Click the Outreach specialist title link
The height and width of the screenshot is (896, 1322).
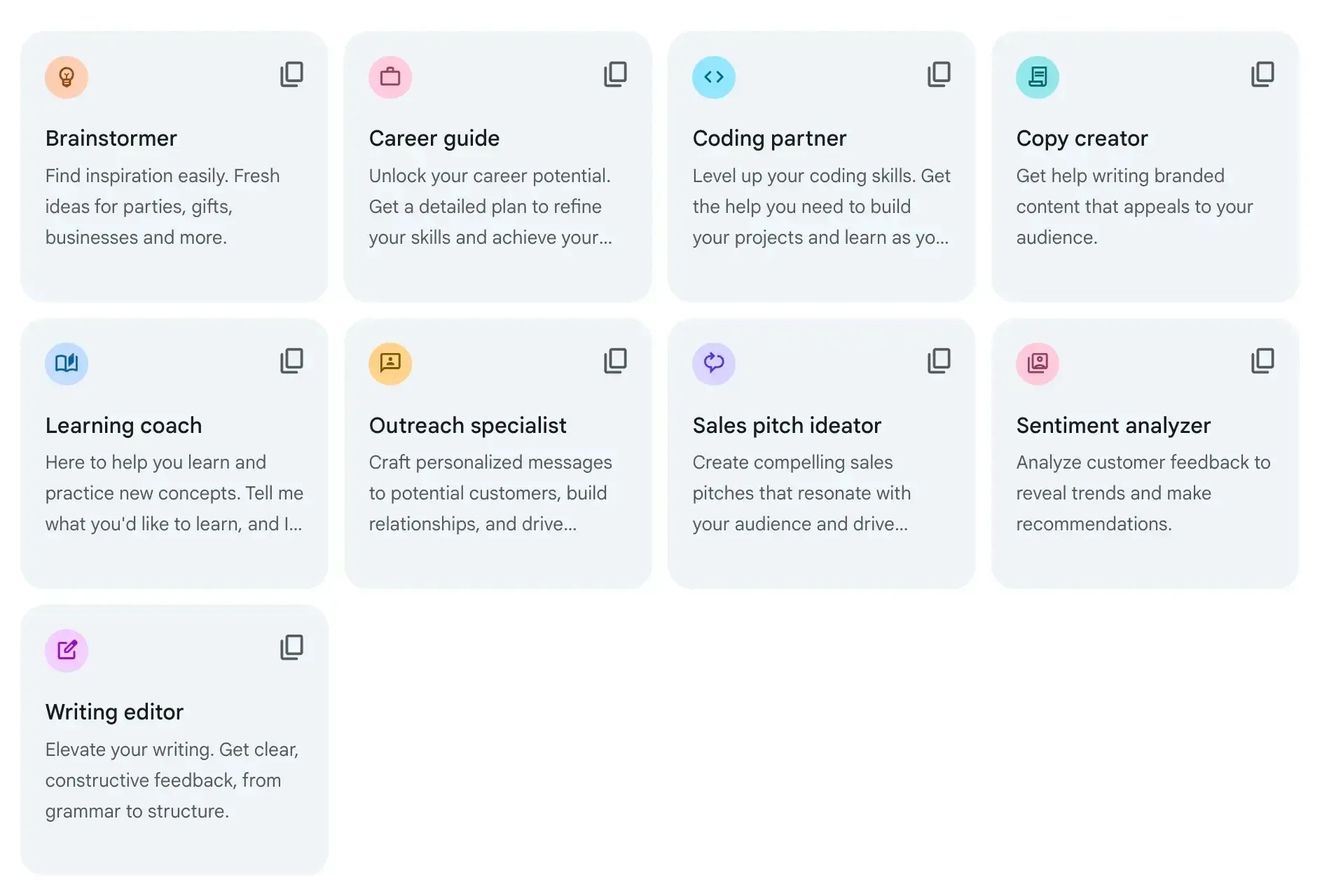point(467,425)
